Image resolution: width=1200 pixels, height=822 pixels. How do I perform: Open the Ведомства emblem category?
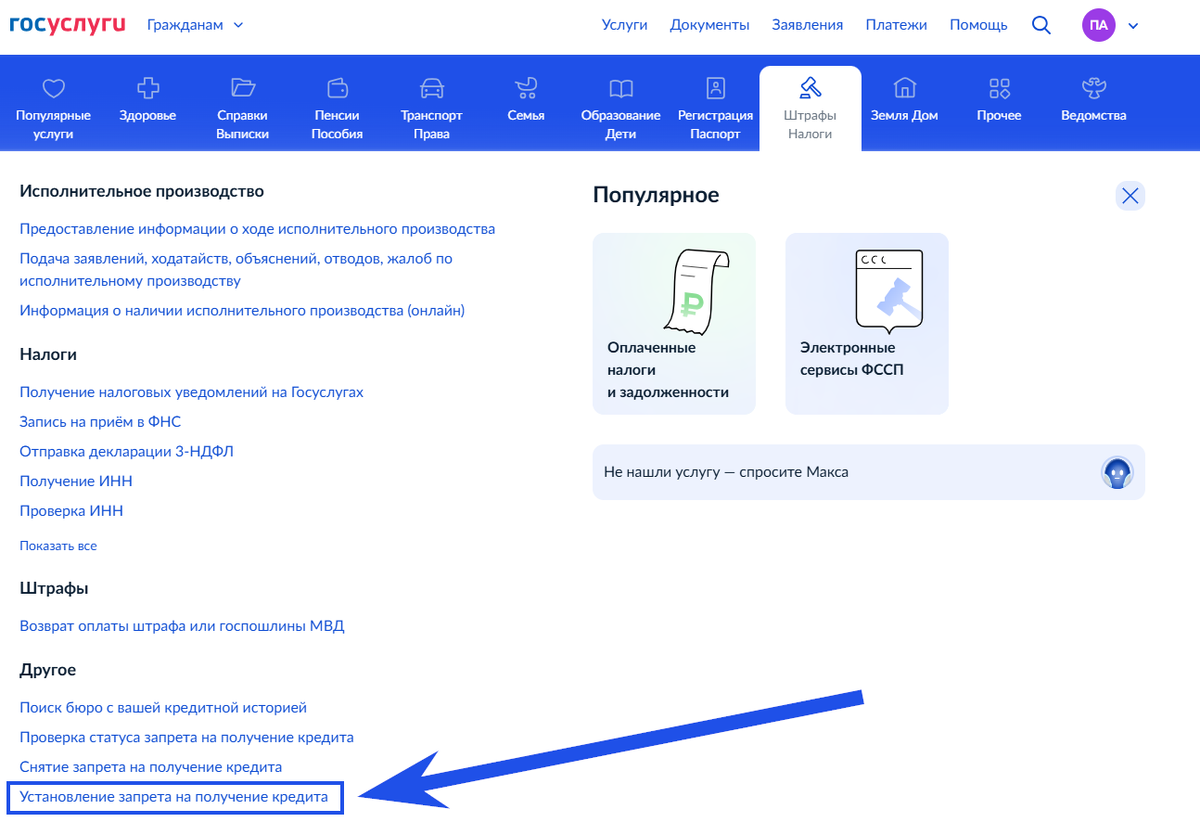pyautogui.click(x=1094, y=100)
